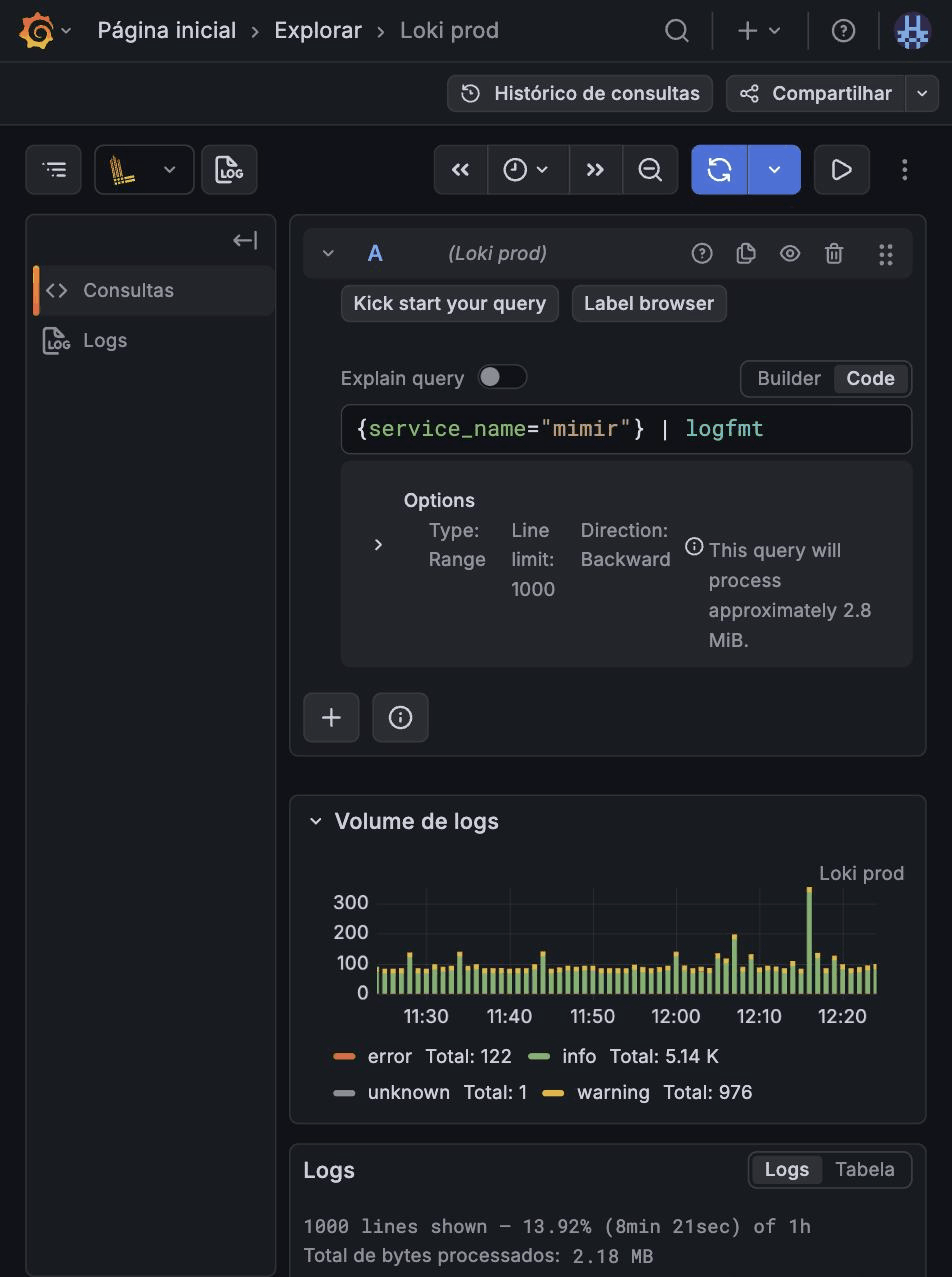Shift time range backwards
The width and height of the screenshot is (952, 1277).
[x=461, y=170]
